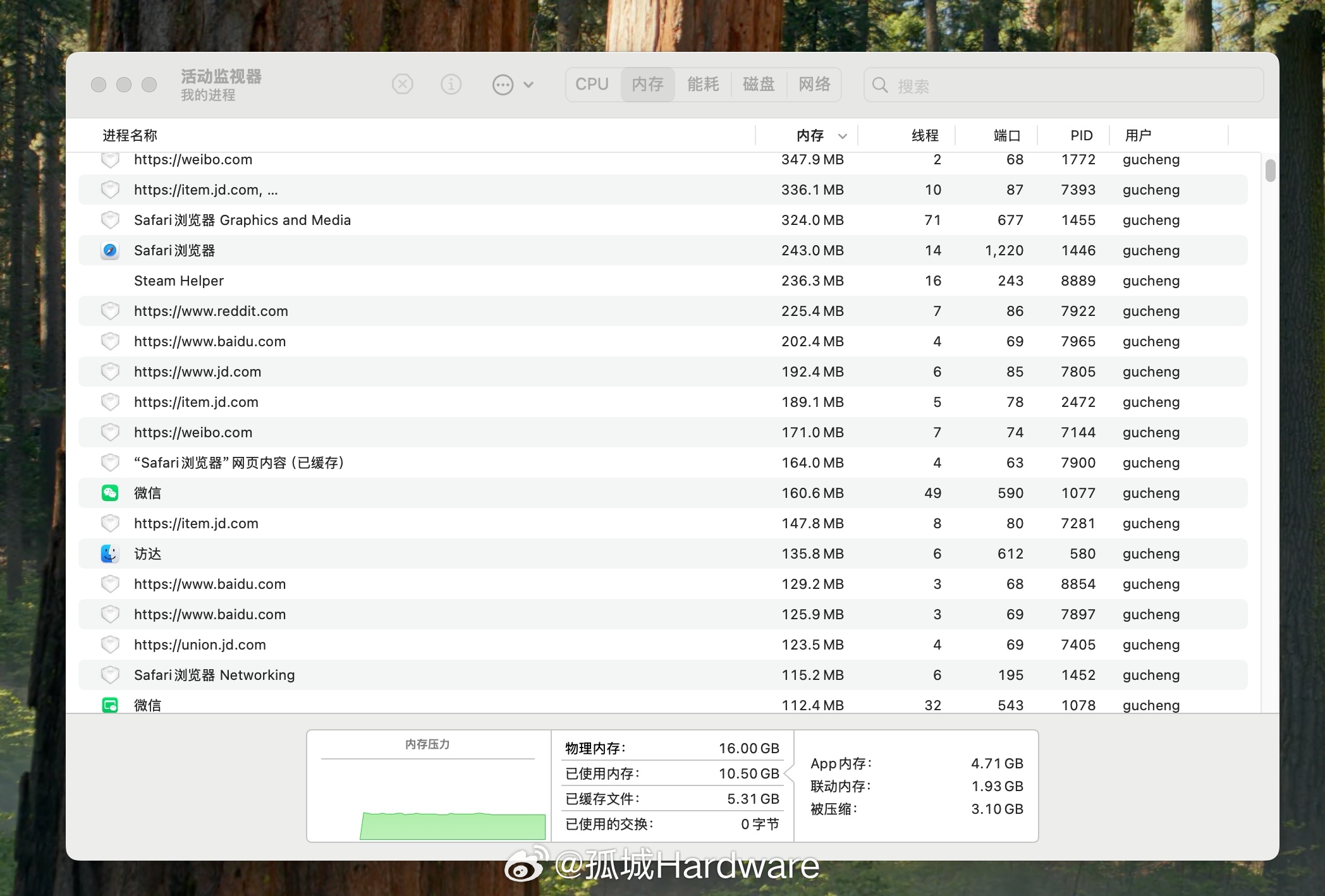The height and width of the screenshot is (896, 1325).
Task: Click the 已使用内存 value 10.50 GB
Action: tap(748, 773)
